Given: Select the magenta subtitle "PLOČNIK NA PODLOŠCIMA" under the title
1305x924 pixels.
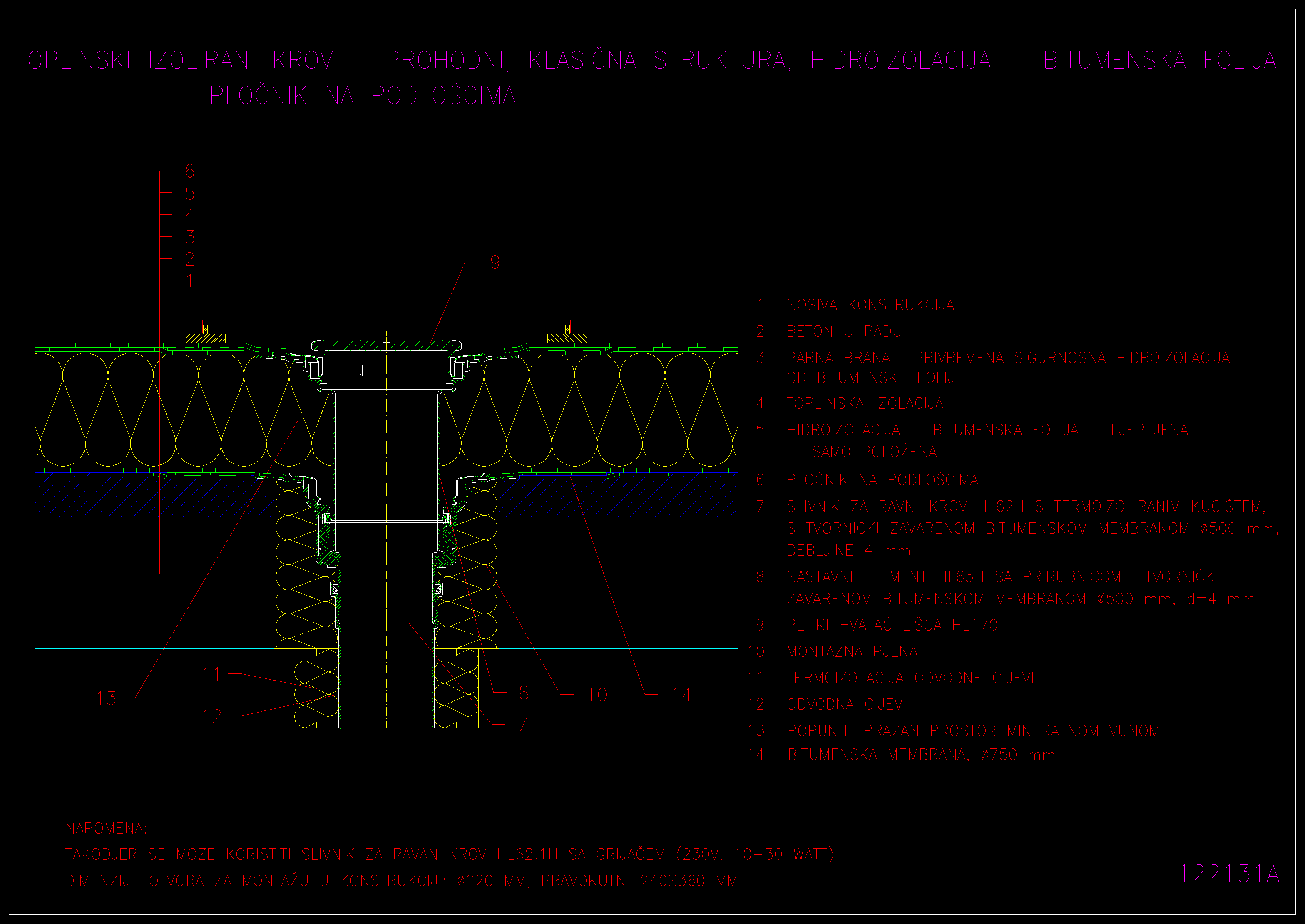Looking at the screenshot, I should 363,95.
